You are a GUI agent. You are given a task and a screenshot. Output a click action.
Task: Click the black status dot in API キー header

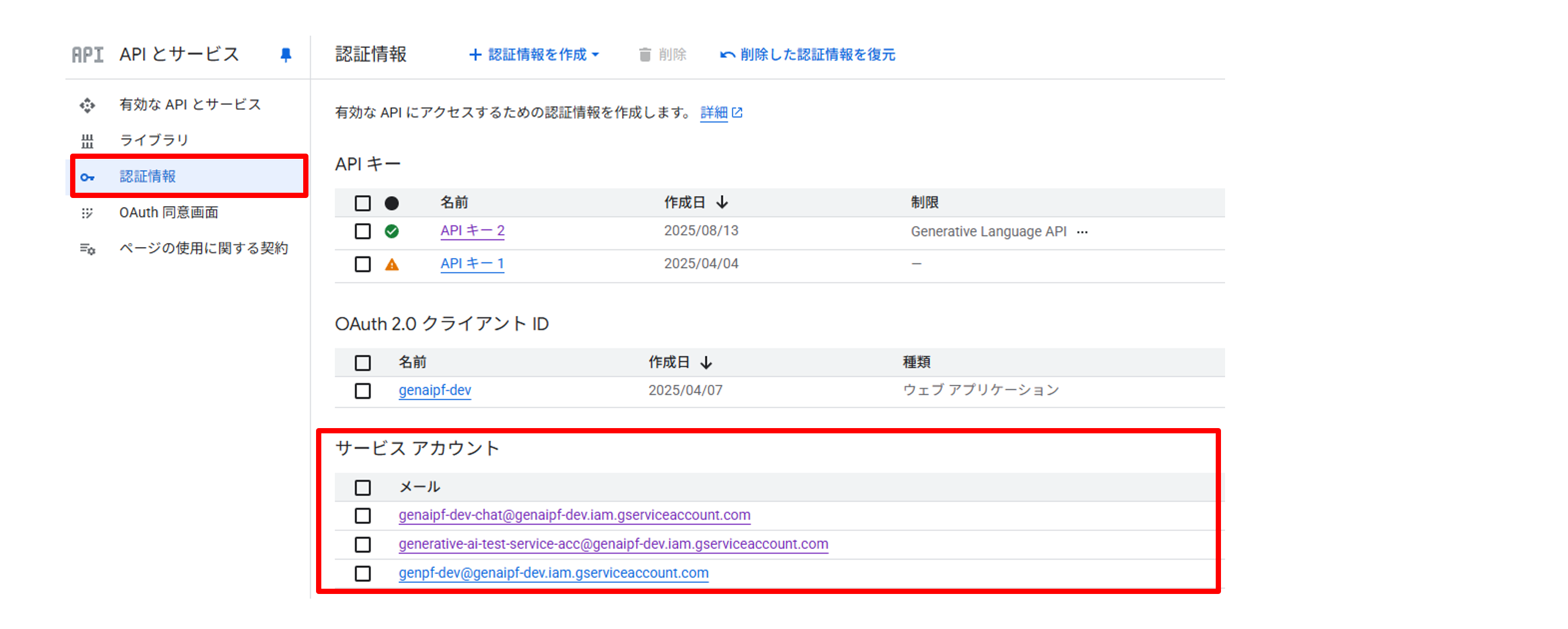[392, 203]
